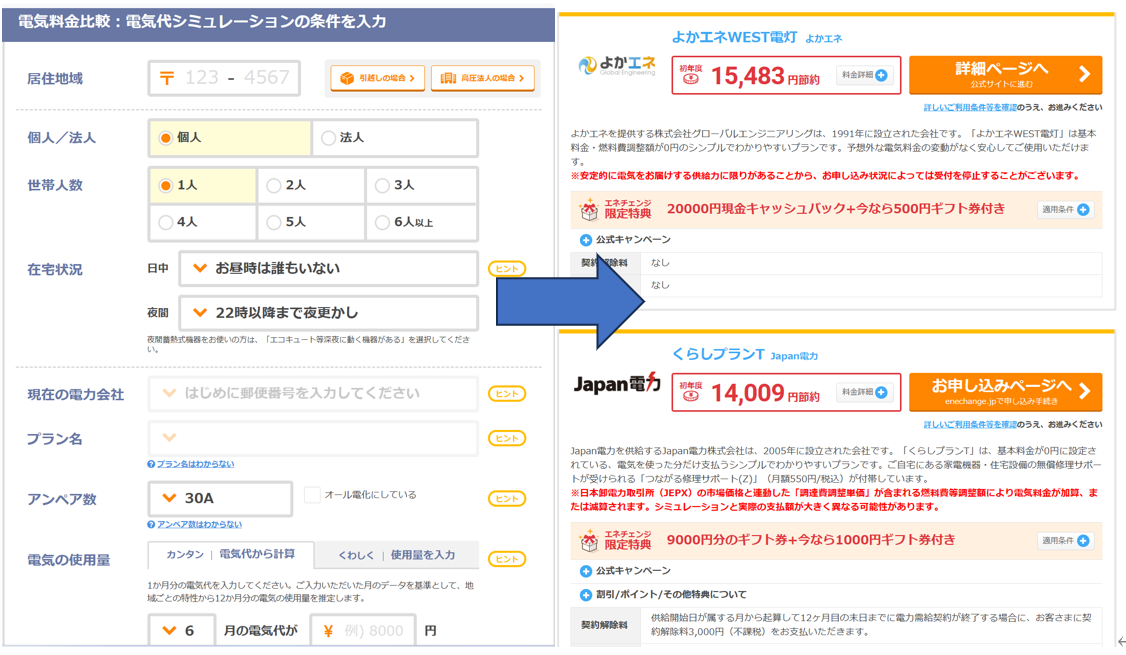The image size is (1126, 655).
Task: Click the ヒント badge beside 電気の使用量
Action: 507,559
